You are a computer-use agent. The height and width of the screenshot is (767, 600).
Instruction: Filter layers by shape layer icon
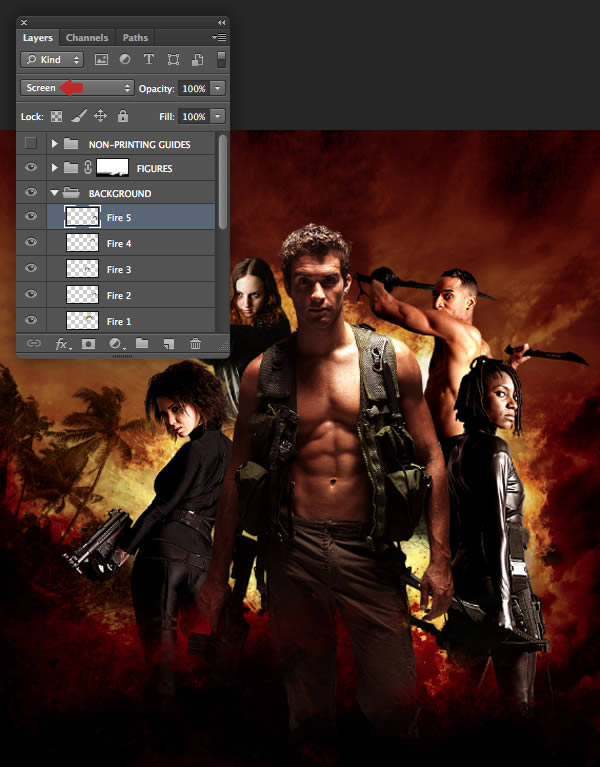[173, 60]
